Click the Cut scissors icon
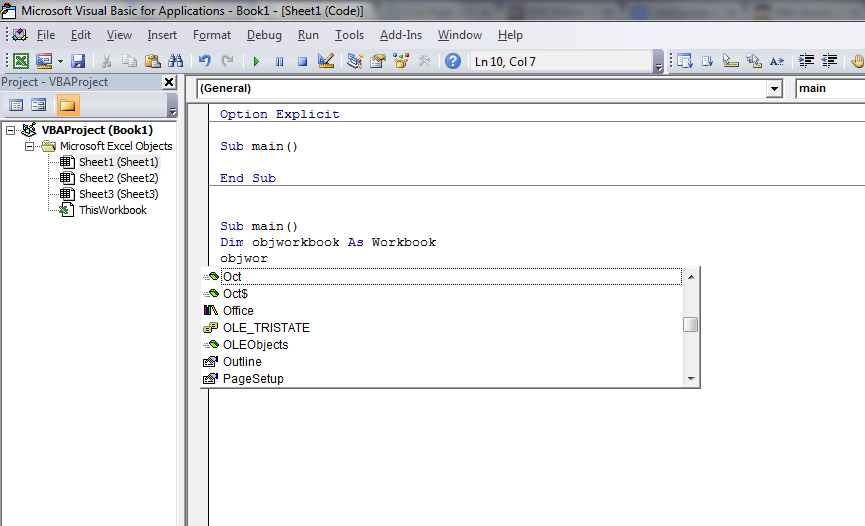Viewport: 865px width, 526px height. click(x=106, y=61)
